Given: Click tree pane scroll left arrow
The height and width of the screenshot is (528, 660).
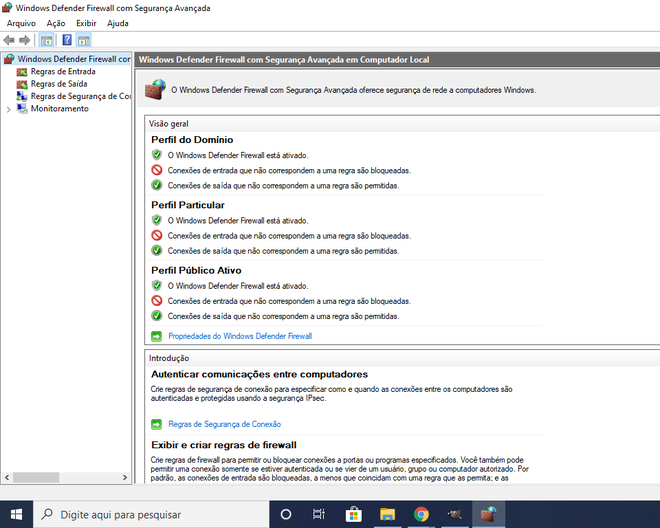Looking at the screenshot, I should [7, 477].
